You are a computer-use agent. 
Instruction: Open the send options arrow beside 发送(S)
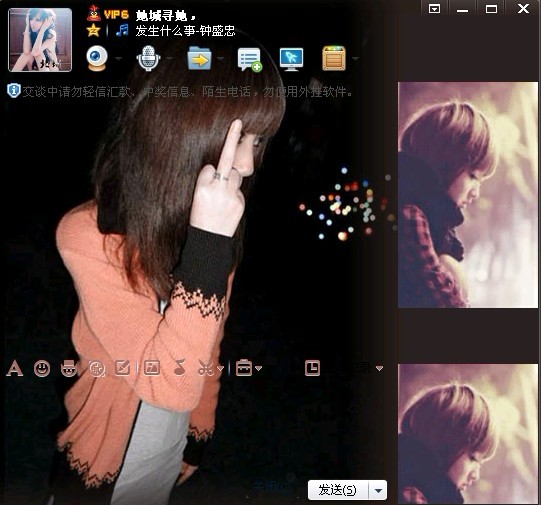(x=378, y=490)
